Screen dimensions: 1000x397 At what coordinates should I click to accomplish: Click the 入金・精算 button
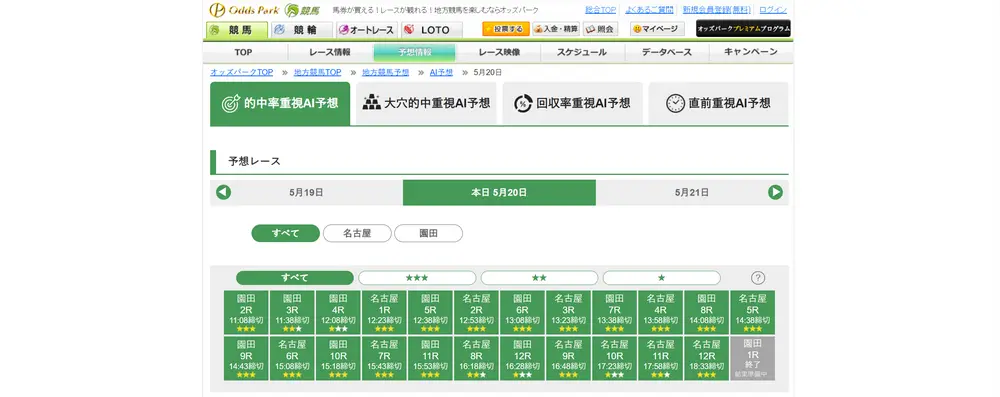556,29
